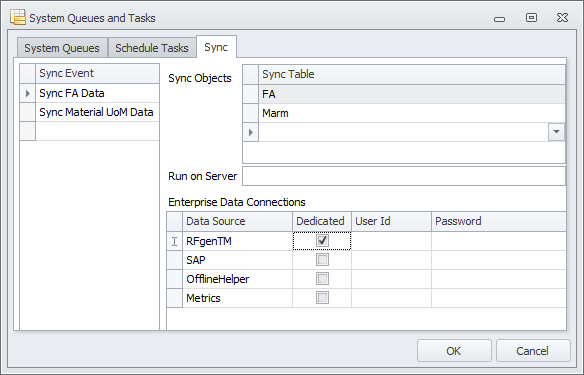Image resolution: width=584 pixels, height=375 pixels.
Task: Close the System Queues and Tasks dialog
Action: click(x=562, y=18)
